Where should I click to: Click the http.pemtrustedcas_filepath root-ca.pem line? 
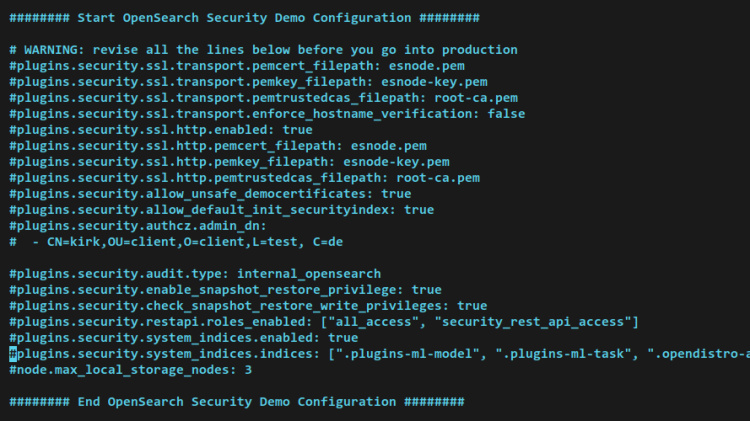pos(244,178)
